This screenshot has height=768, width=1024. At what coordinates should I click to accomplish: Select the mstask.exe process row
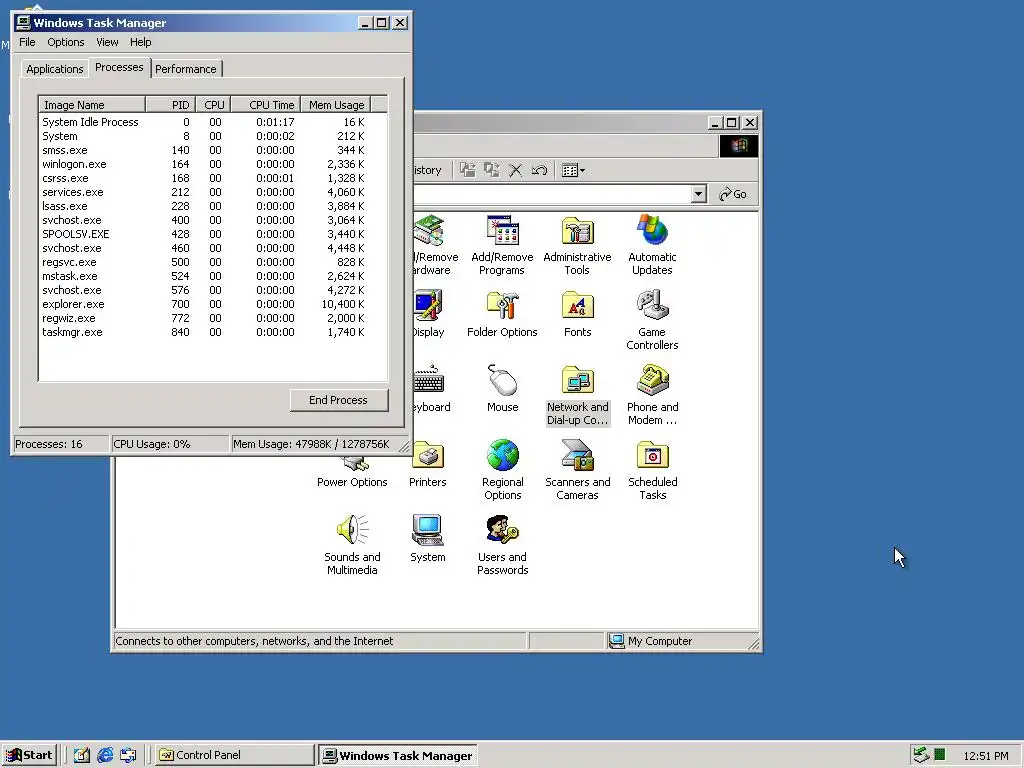click(x=213, y=276)
